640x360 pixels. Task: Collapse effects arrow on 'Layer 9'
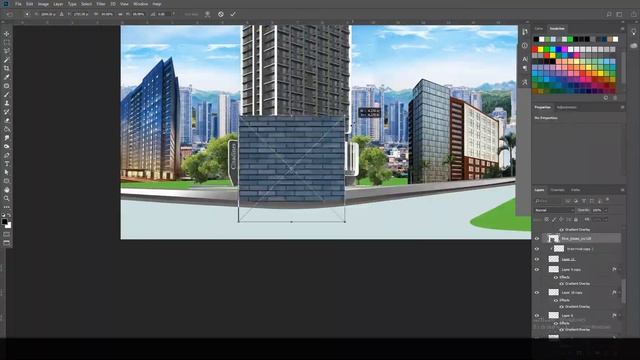[620, 316]
